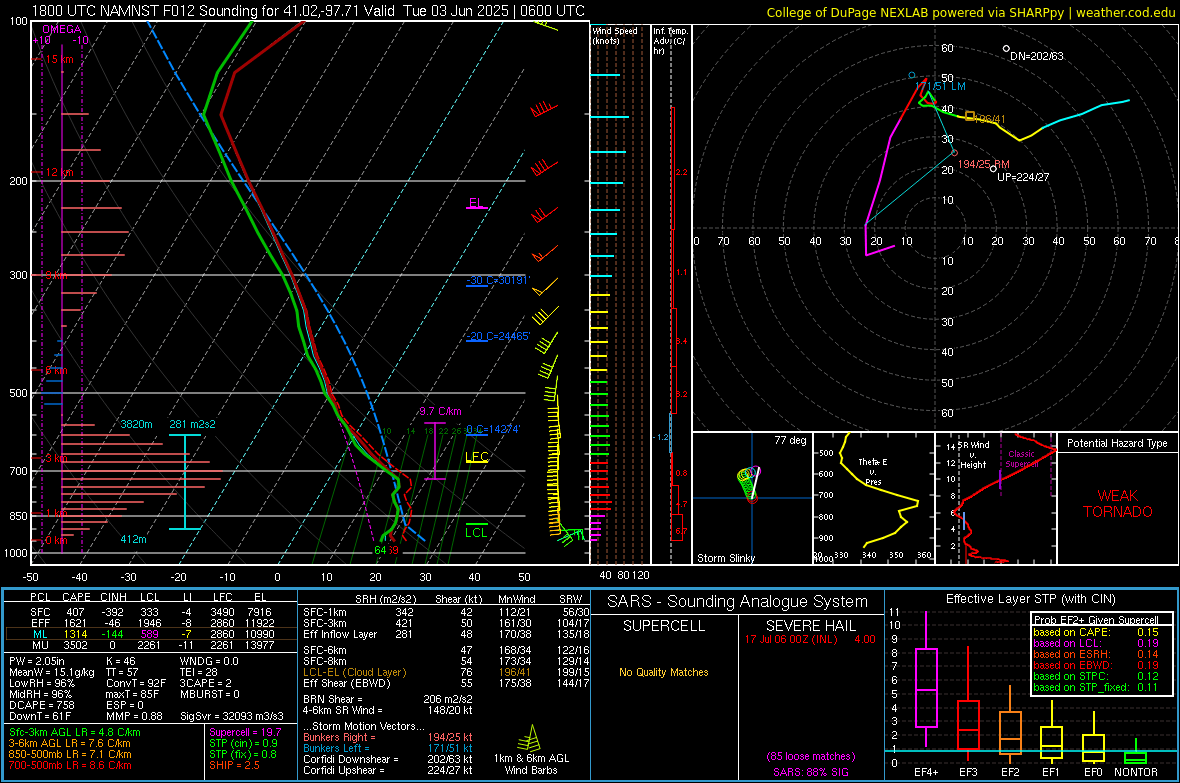Click the Effective Layer STP (with CIN) title

tap(1030, 599)
